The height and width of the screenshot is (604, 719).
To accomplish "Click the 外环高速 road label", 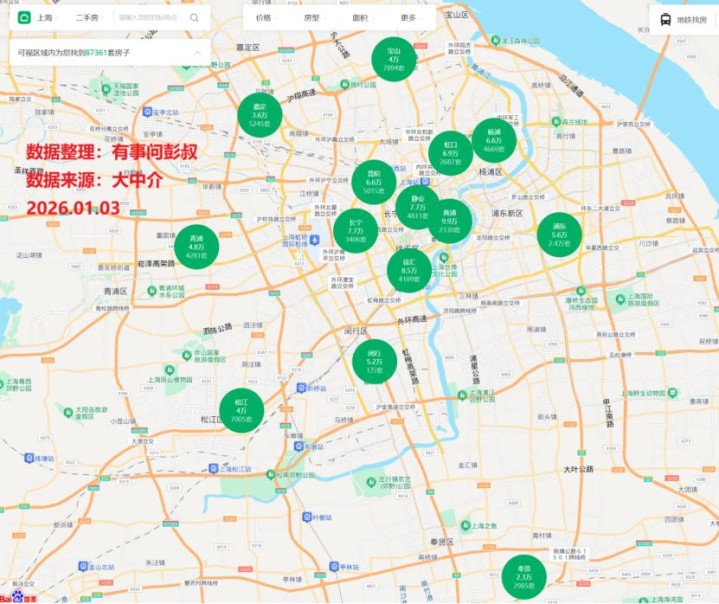I will tap(412, 320).
